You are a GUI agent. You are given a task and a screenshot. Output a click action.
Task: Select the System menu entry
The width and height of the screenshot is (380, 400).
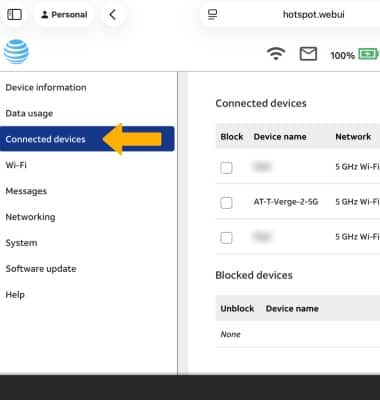(x=21, y=243)
